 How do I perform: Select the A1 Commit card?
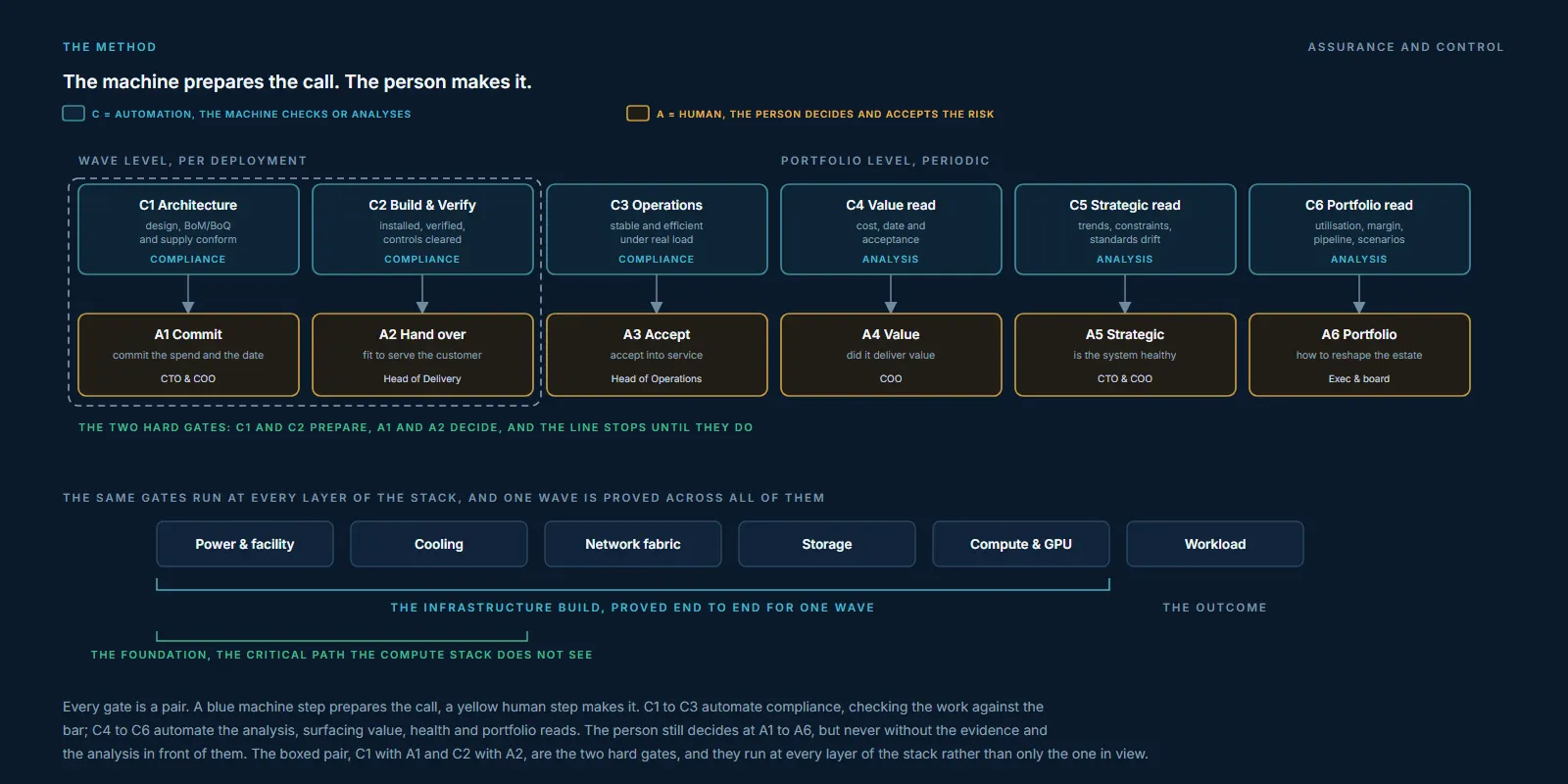tap(188, 355)
